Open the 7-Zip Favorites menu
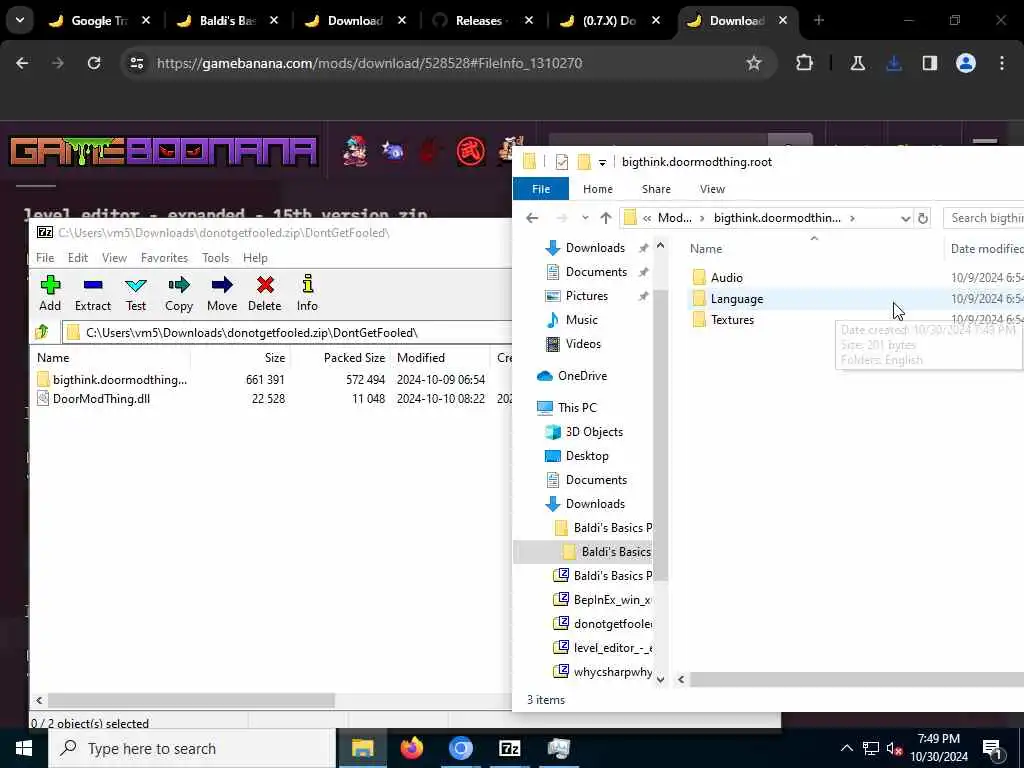Screen dimensions: 1024x768 (165, 257)
